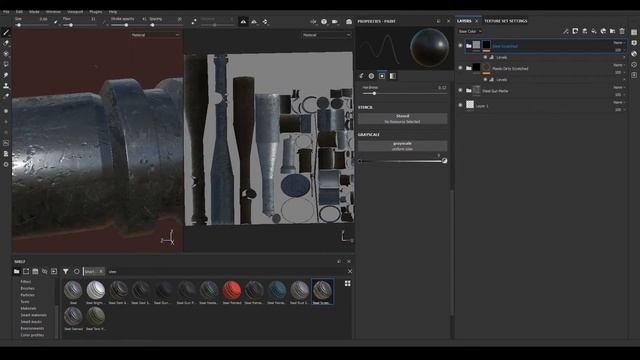640x360 pixels.
Task: Open the Base Color channel dropdown
Action: pos(470,31)
